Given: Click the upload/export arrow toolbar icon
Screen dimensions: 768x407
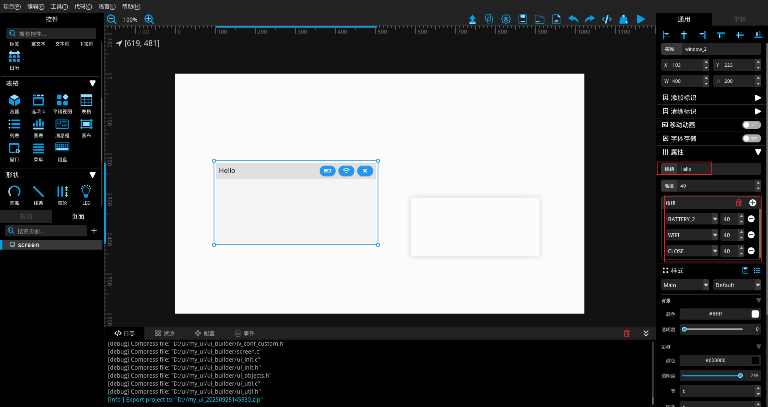Looking at the screenshot, I should [472, 19].
